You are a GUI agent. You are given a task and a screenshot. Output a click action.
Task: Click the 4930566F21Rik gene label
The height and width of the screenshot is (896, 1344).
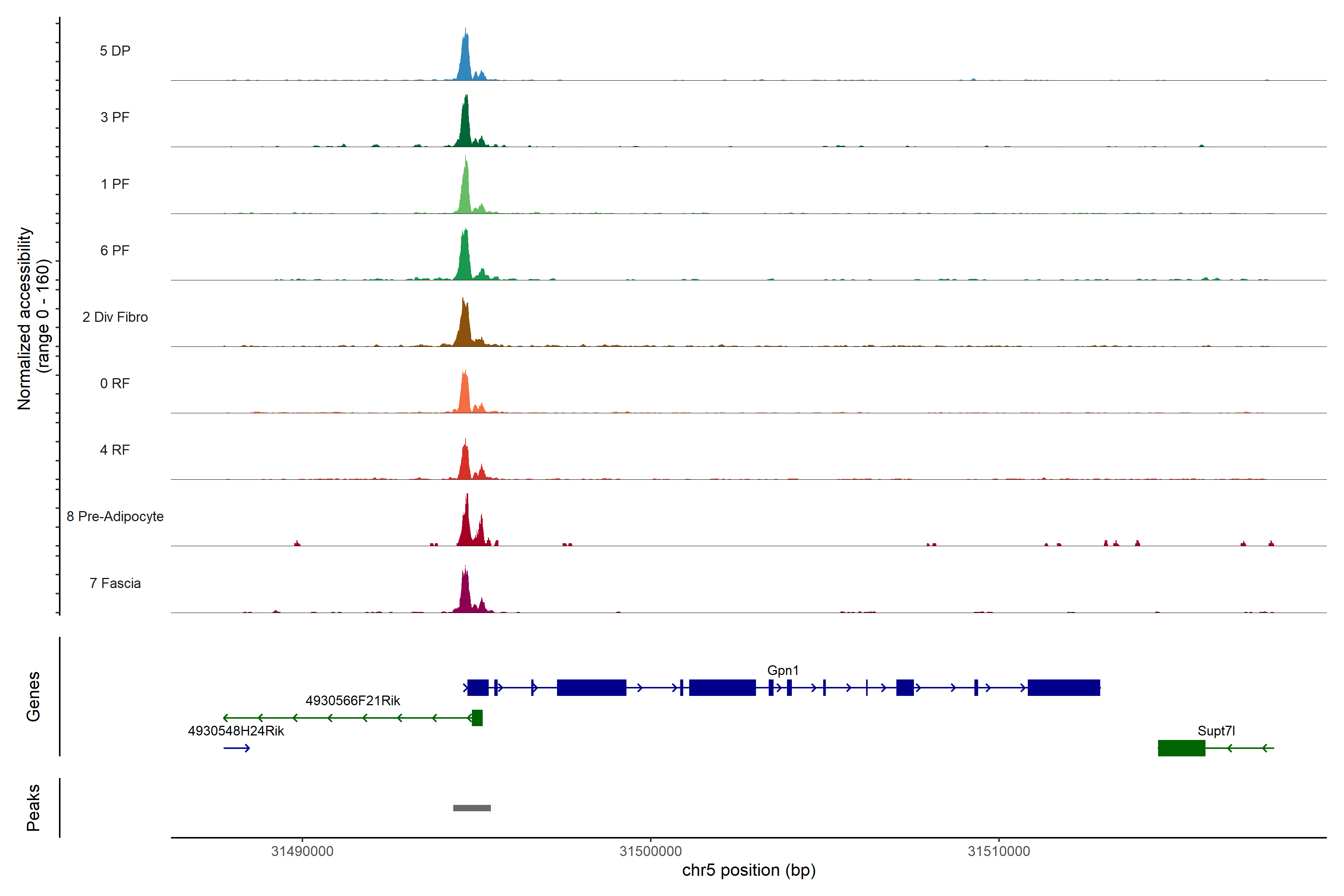[x=352, y=701]
